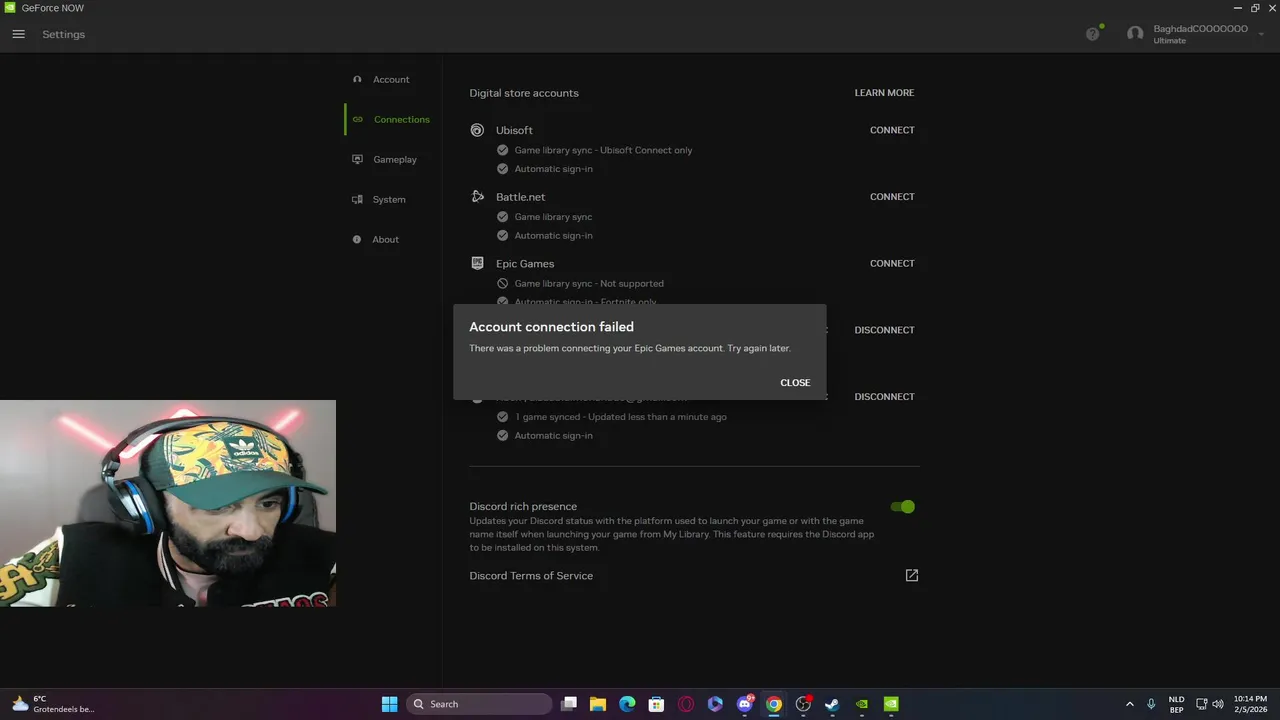Screen dimensions: 1280x720
Task: Click the GeForce NOW logo in title bar
Action: click(x=9, y=8)
